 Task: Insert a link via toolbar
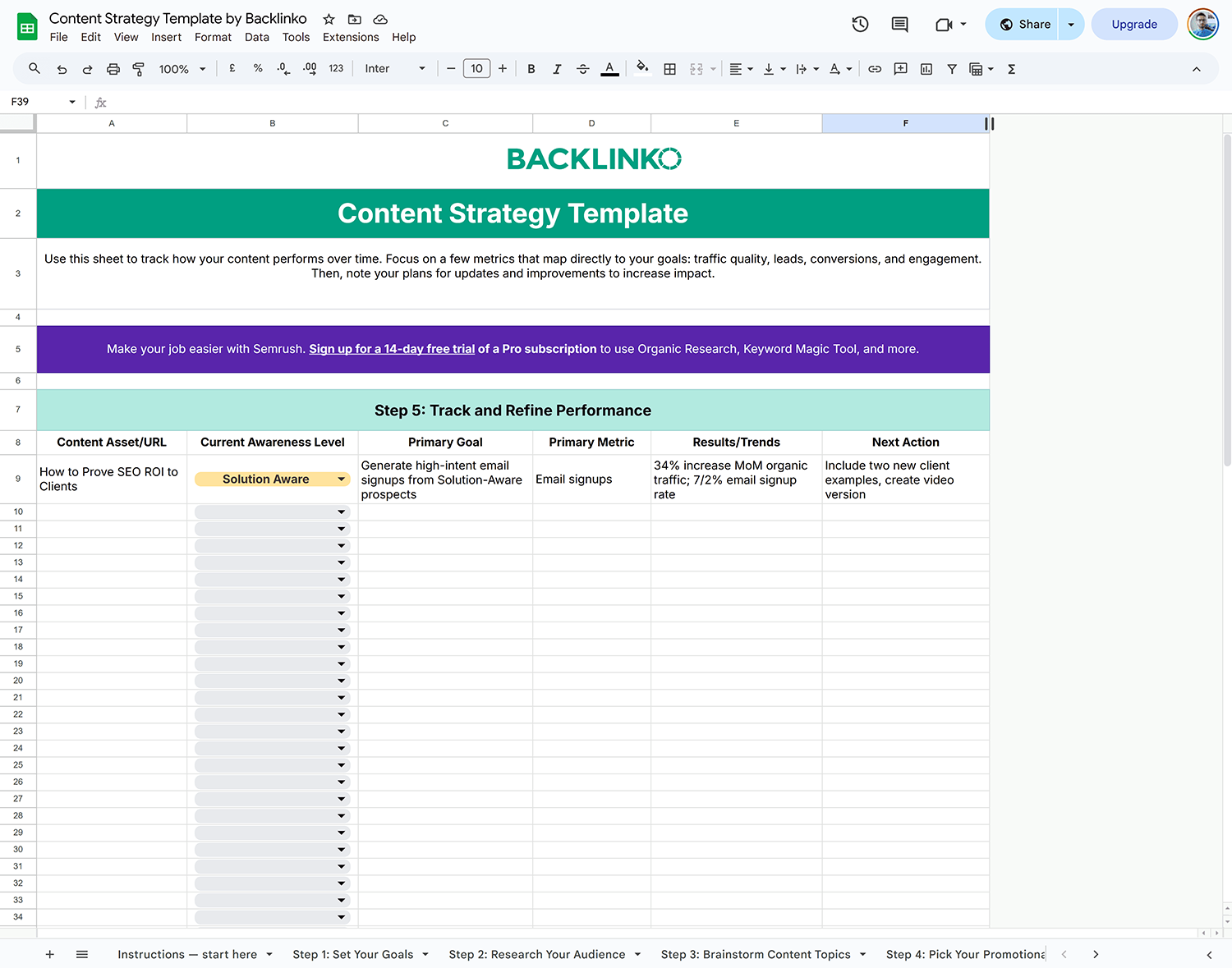click(x=875, y=70)
